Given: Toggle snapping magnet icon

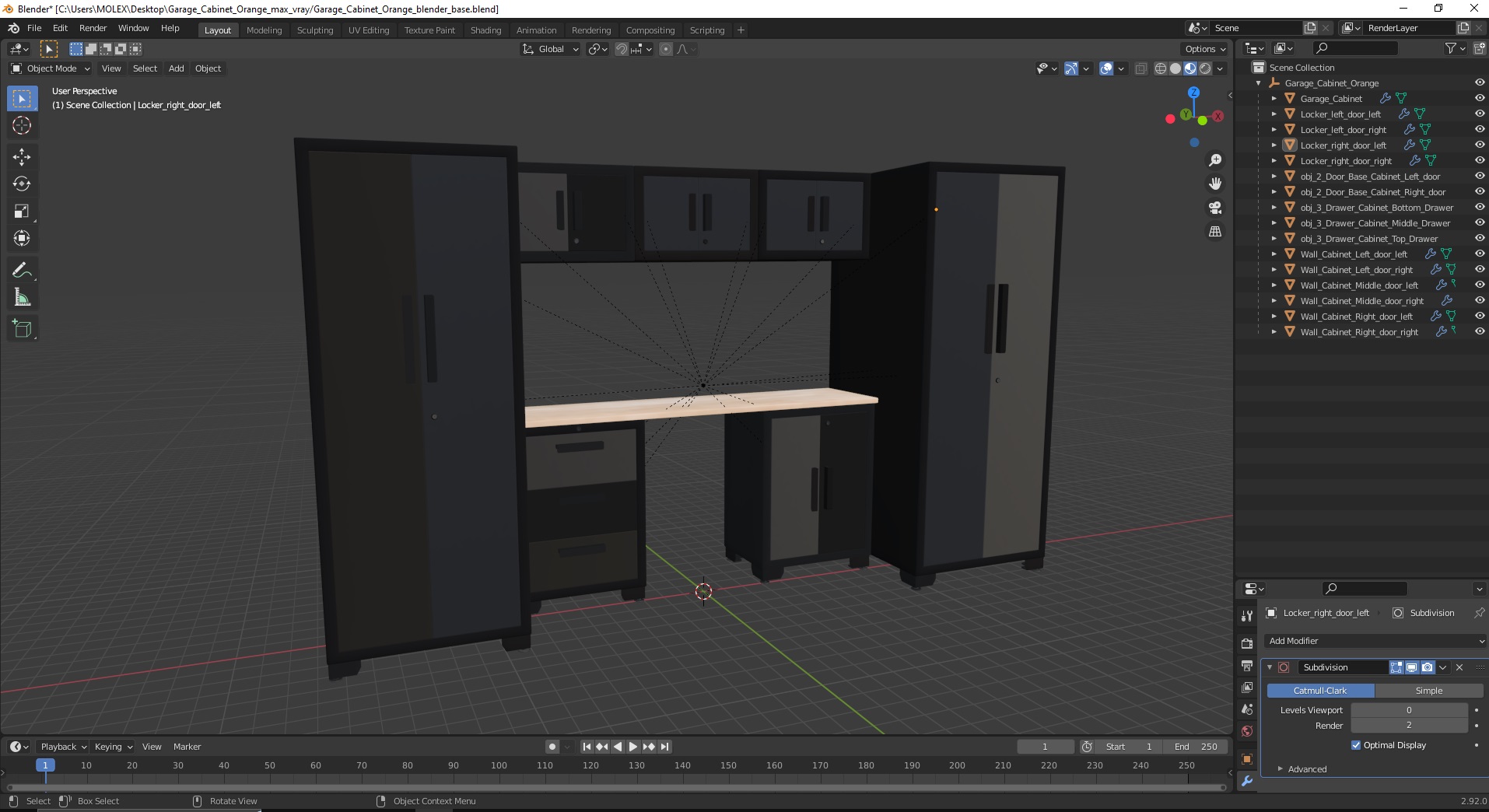Looking at the screenshot, I should click(621, 49).
